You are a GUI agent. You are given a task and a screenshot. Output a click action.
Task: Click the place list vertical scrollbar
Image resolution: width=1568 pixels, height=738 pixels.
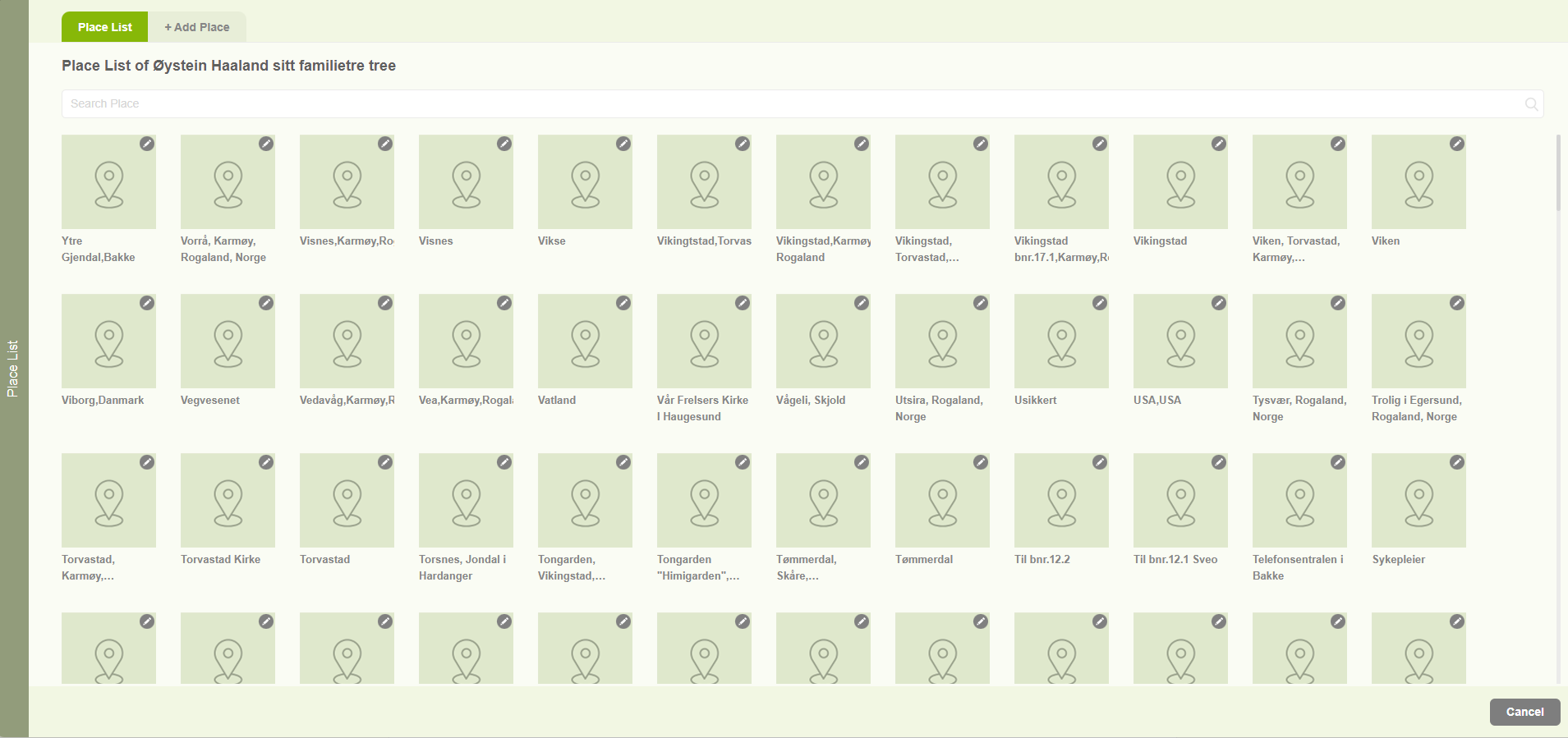[x=1558, y=172]
